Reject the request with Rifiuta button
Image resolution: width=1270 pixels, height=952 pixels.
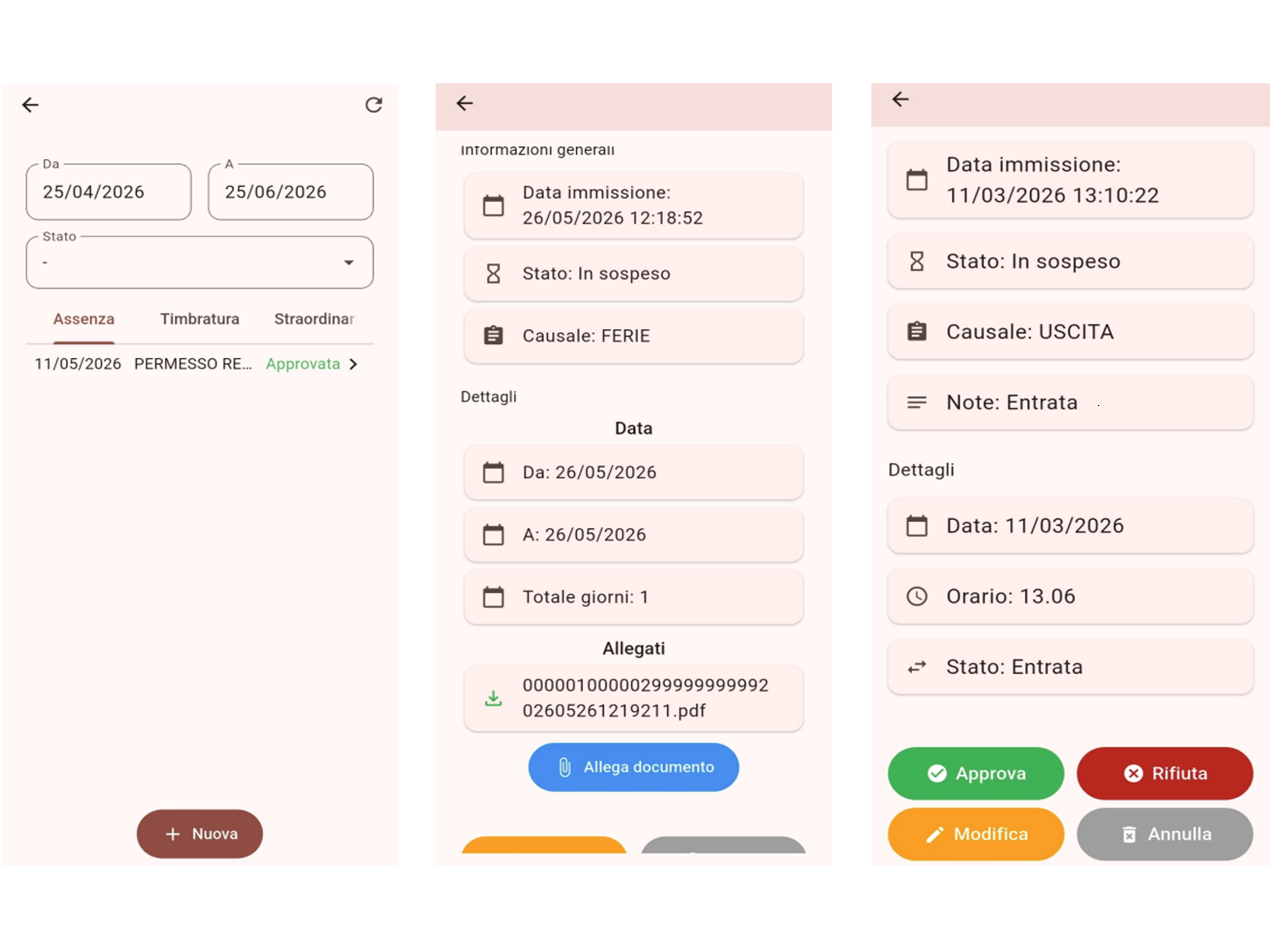1164,773
